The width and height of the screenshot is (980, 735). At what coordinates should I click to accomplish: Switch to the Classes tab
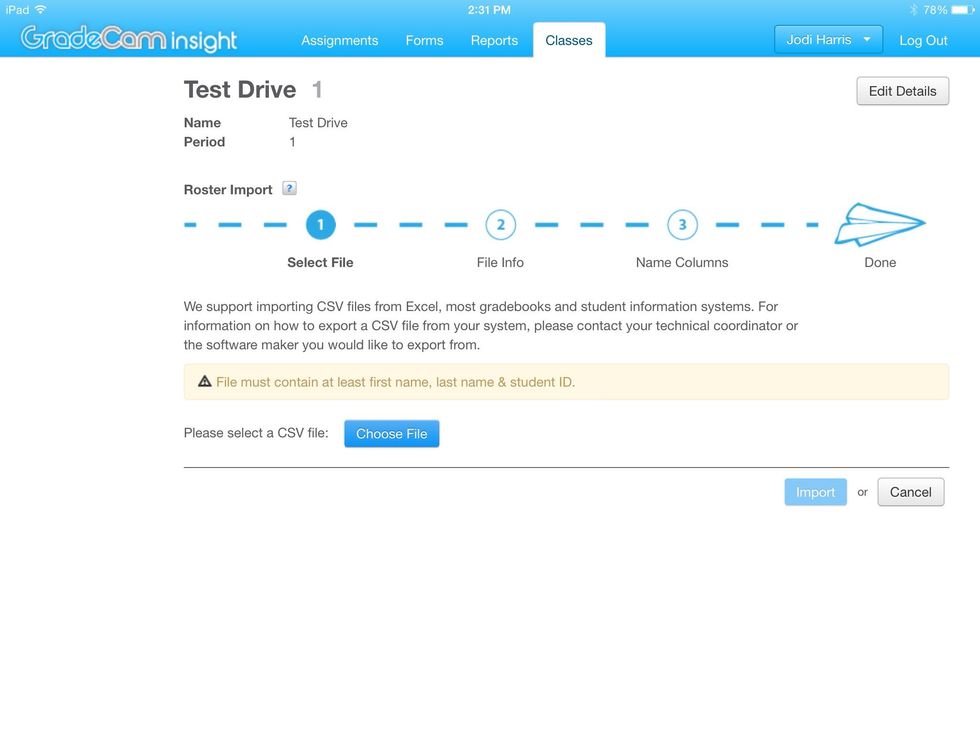[568, 40]
